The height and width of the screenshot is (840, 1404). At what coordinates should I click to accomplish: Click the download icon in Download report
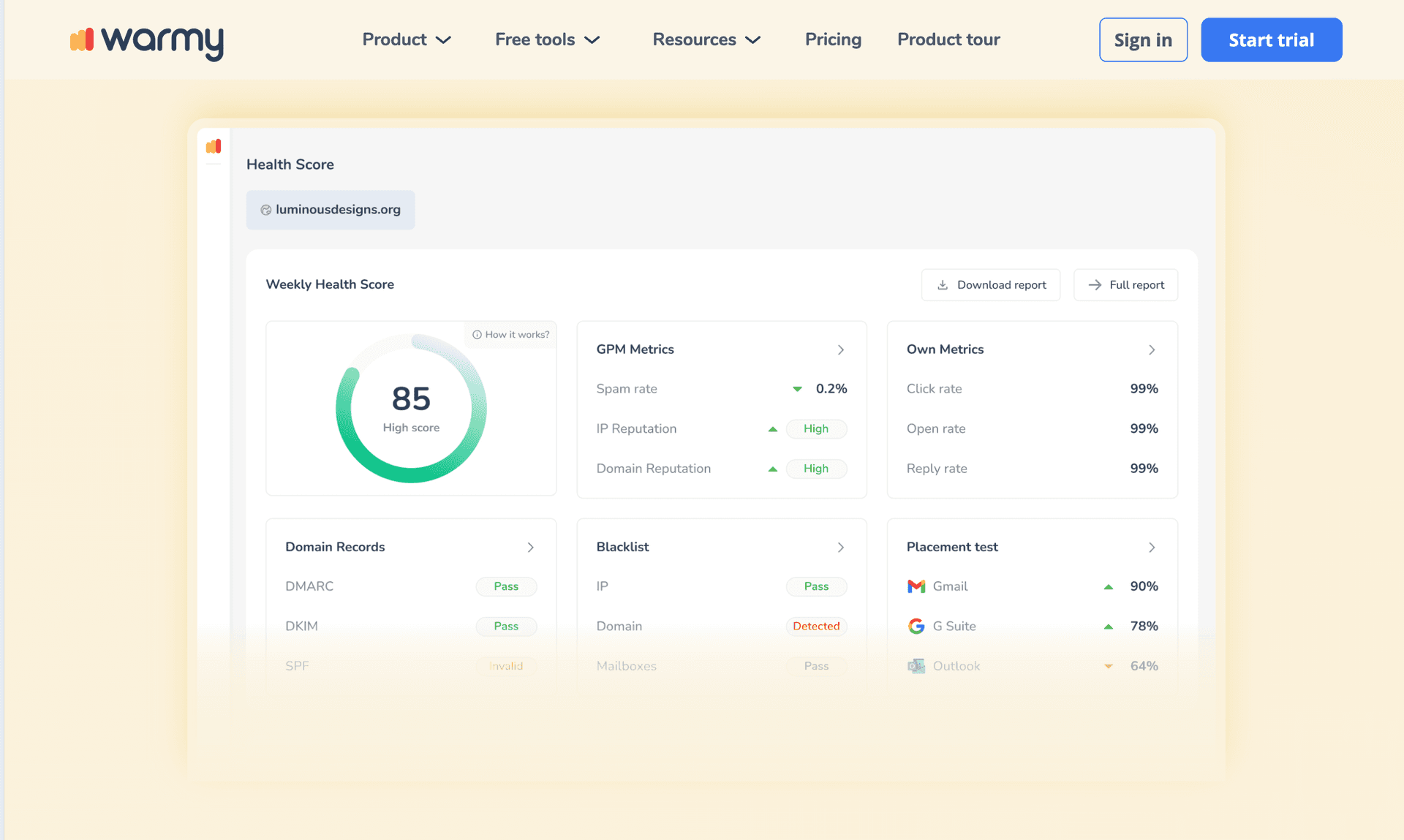943,285
